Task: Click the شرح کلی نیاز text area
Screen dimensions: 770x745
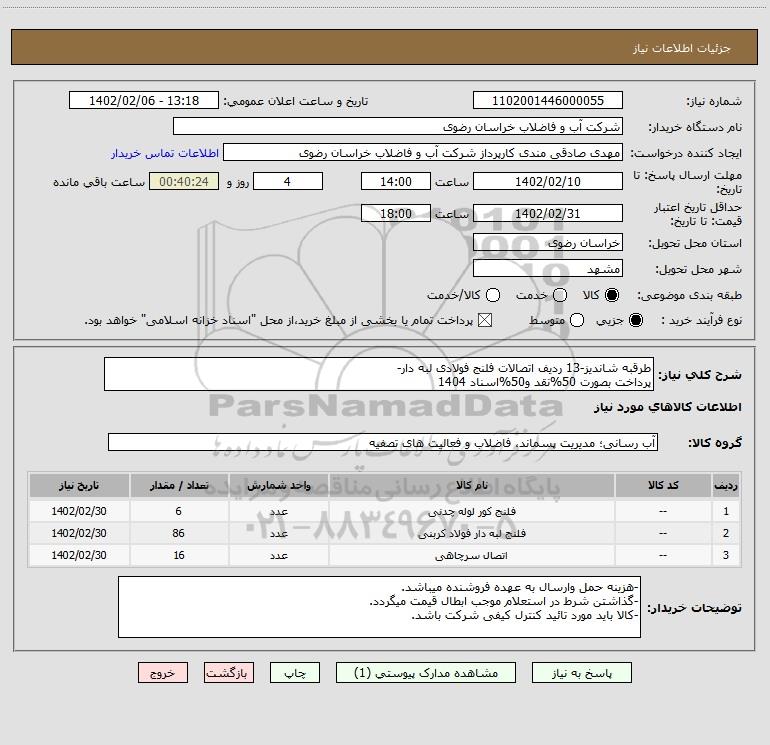Action: pyautogui.click(x=379, y=375)
